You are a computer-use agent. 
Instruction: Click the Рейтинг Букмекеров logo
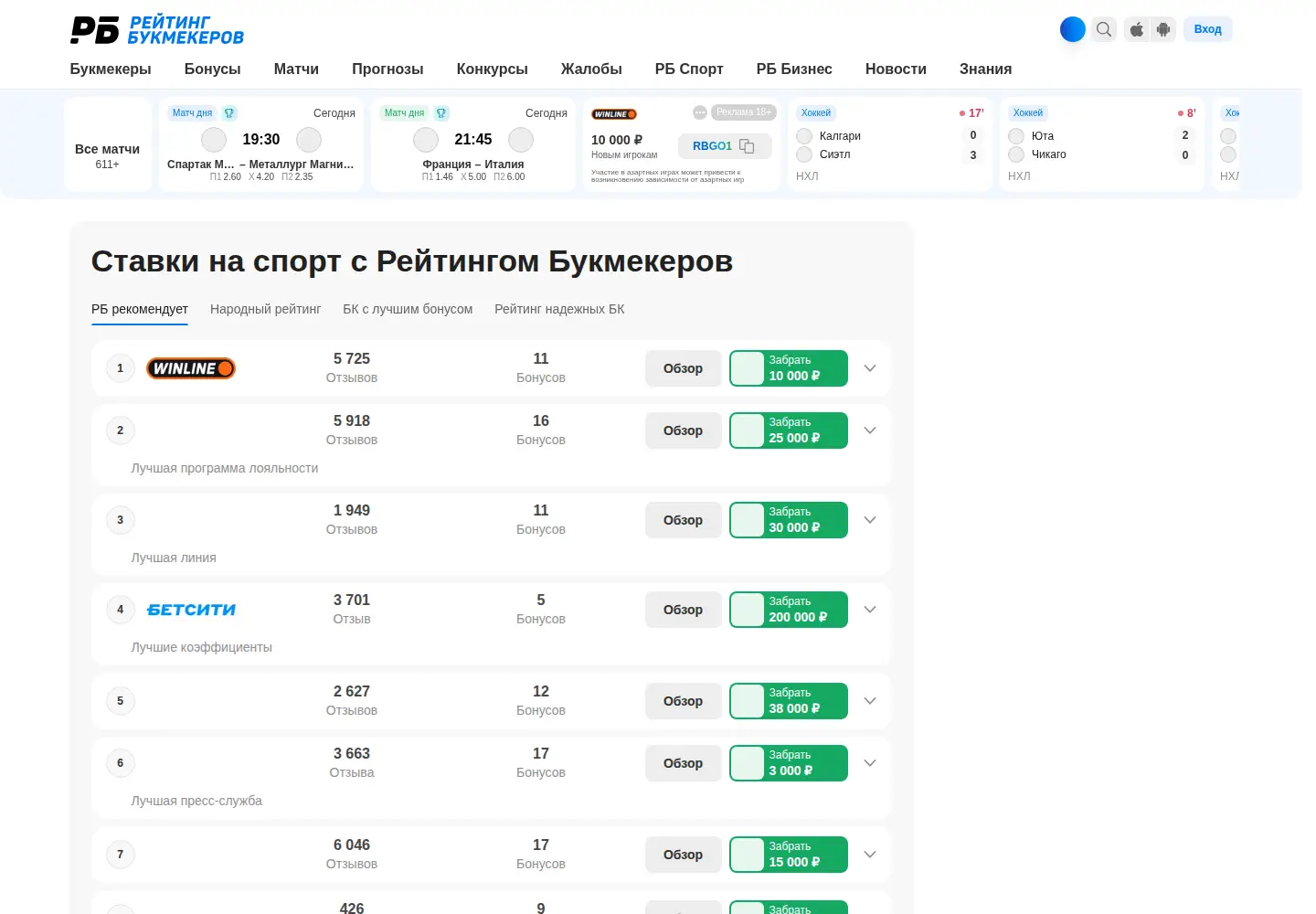pos(157,30)
